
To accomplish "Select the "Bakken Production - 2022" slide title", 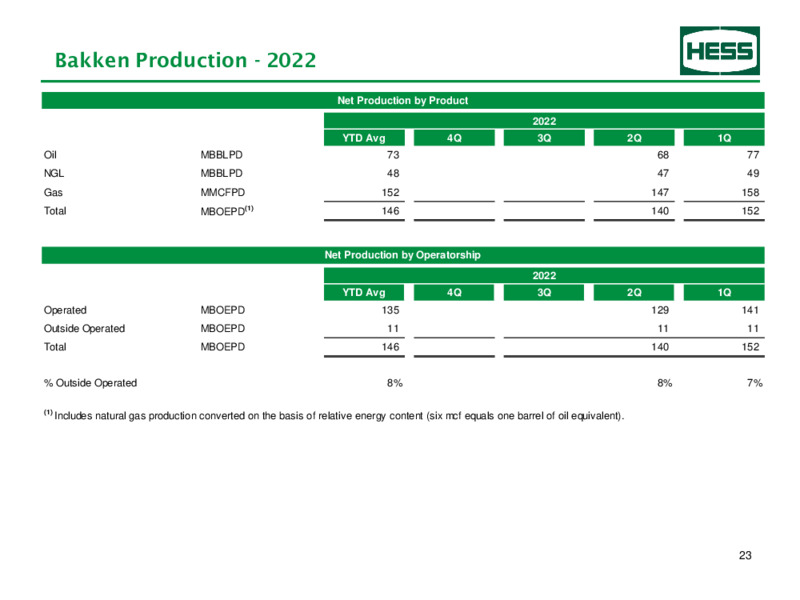I will pos(185,60).
